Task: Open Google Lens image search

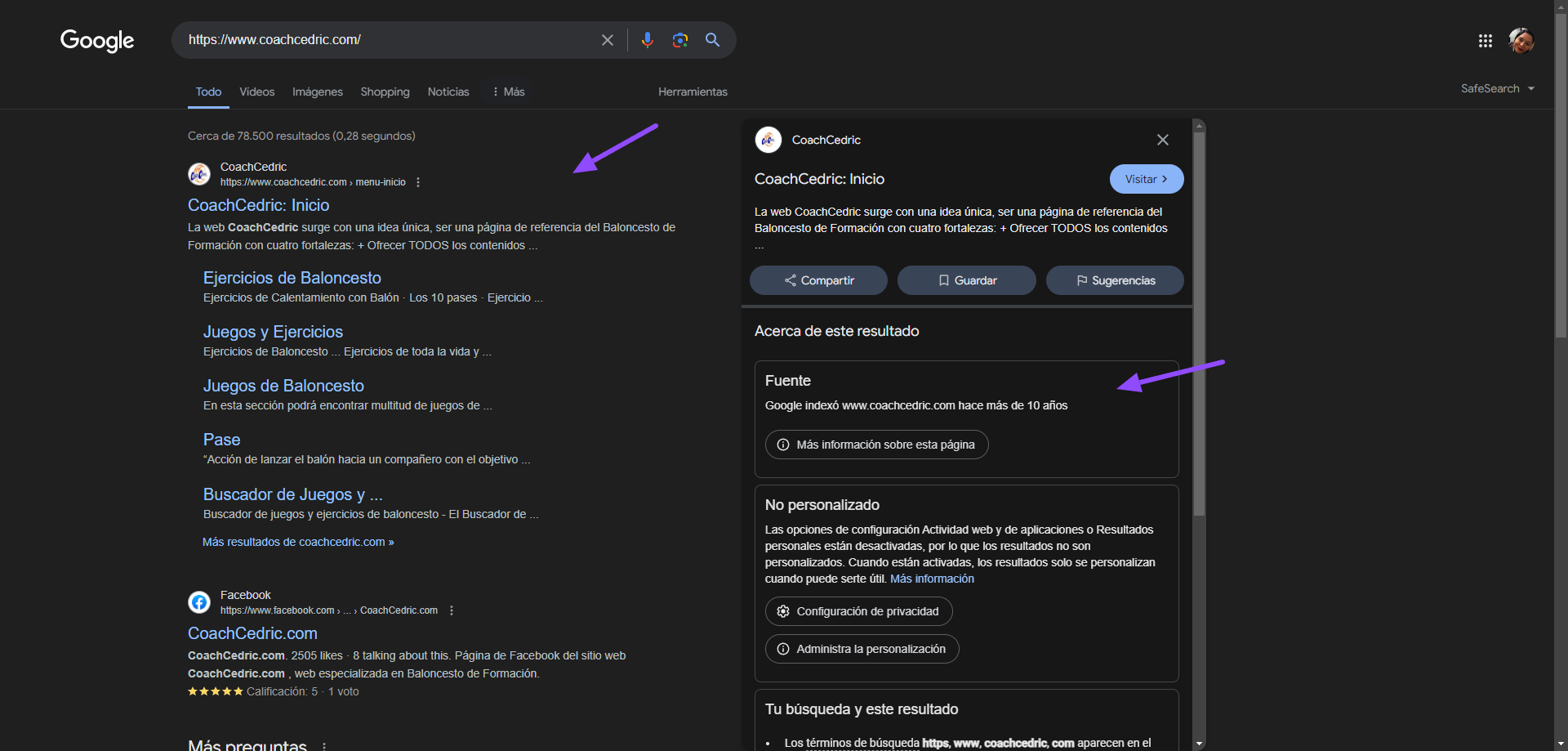Action: pyautogui.click(x=680, y=40)
